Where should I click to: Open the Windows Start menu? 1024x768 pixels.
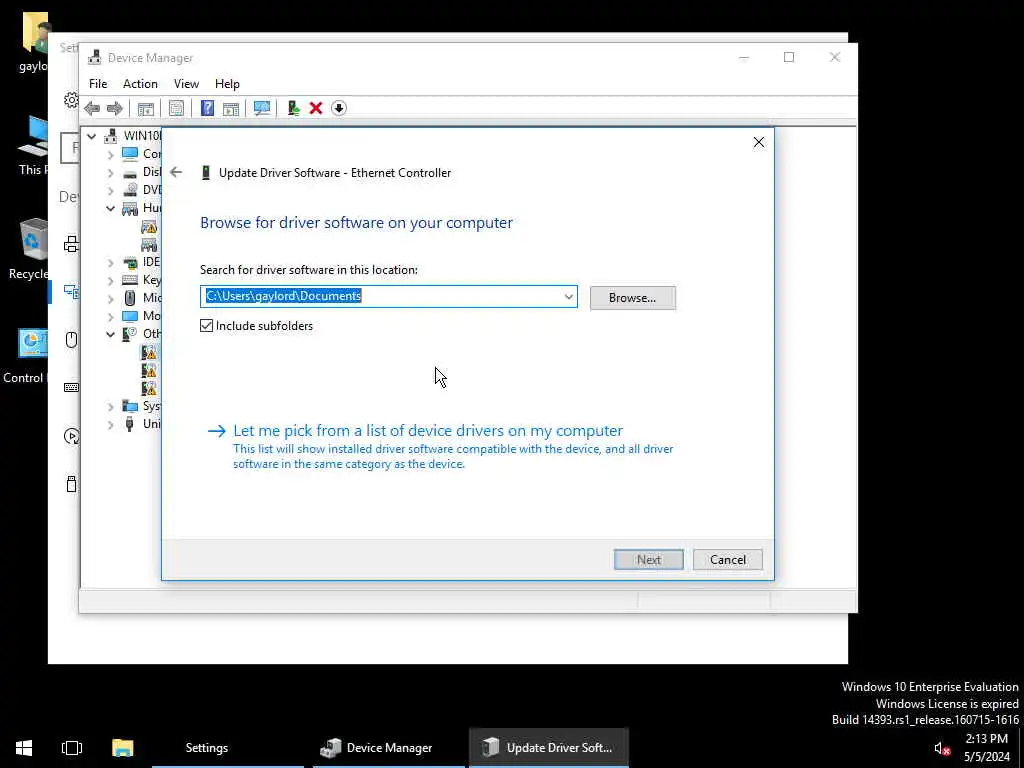point(24,748)
